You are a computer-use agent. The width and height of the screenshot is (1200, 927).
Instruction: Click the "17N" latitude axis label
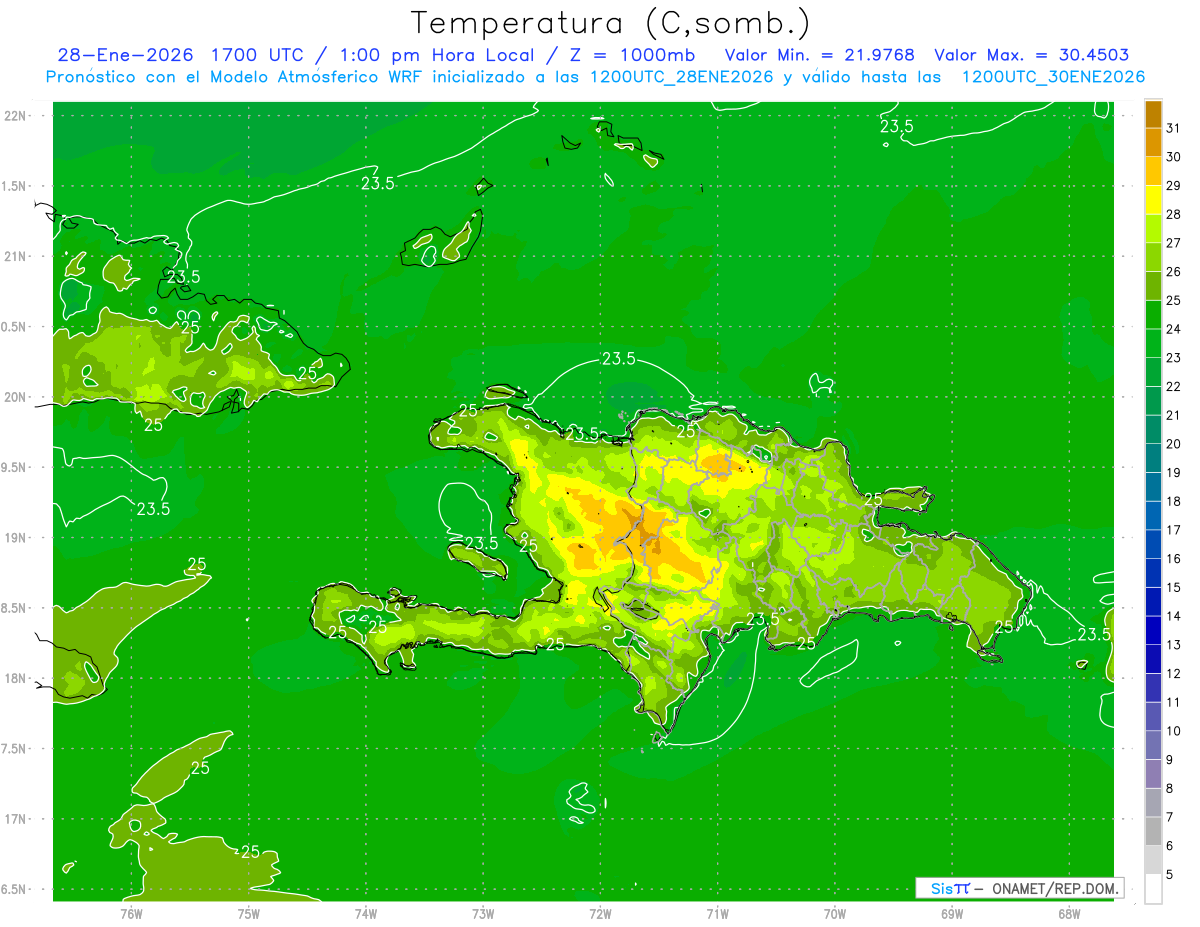pos(15,820)
